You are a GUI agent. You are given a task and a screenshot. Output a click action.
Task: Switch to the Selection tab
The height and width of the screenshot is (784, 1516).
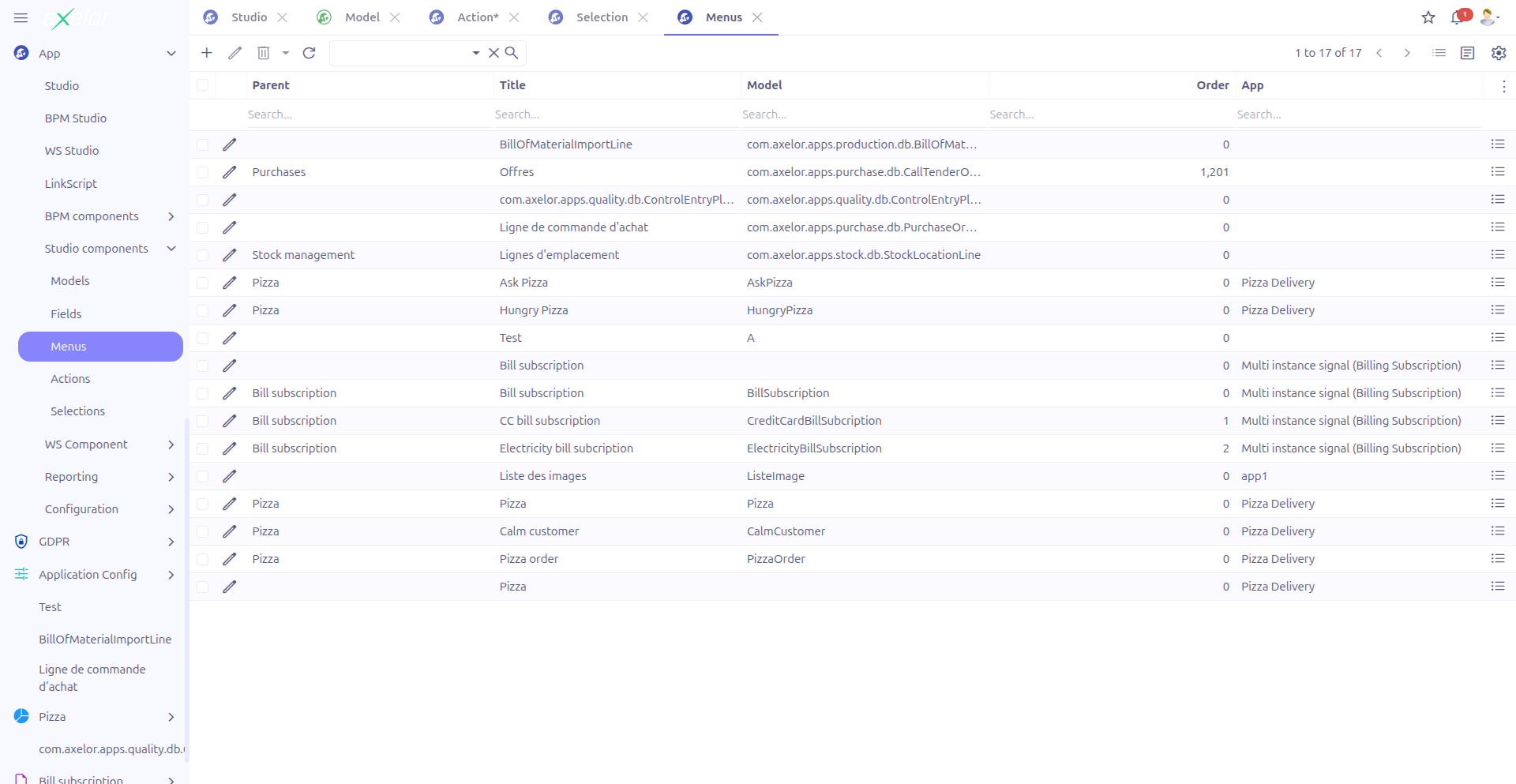pyautogui.click(x=602, y=17)
